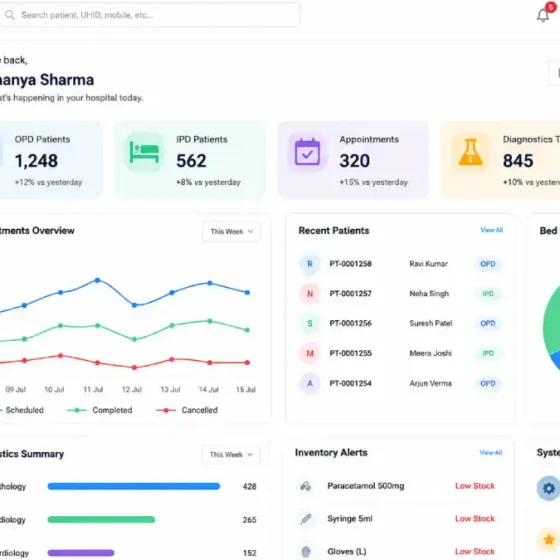Click the Gloves inventory icon

click(x=306, y=551)
